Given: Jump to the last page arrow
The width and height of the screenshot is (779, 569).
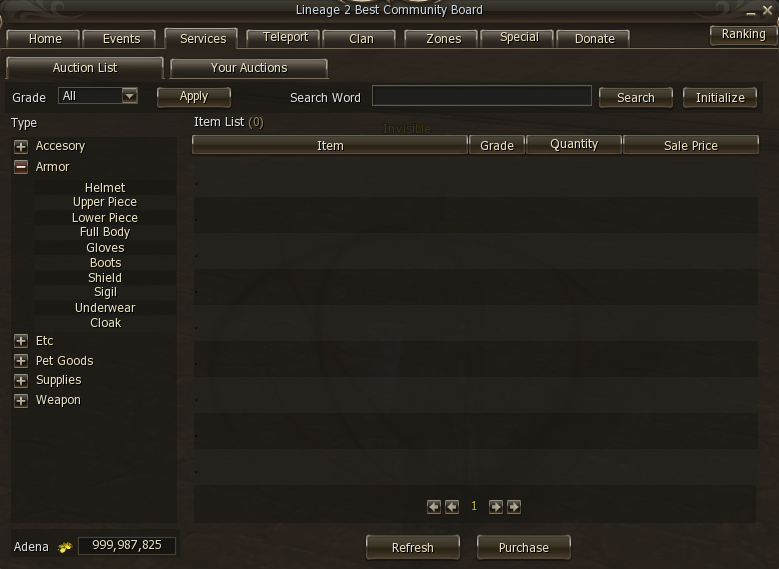Looking at the screenshot, I should click(514, 506).
